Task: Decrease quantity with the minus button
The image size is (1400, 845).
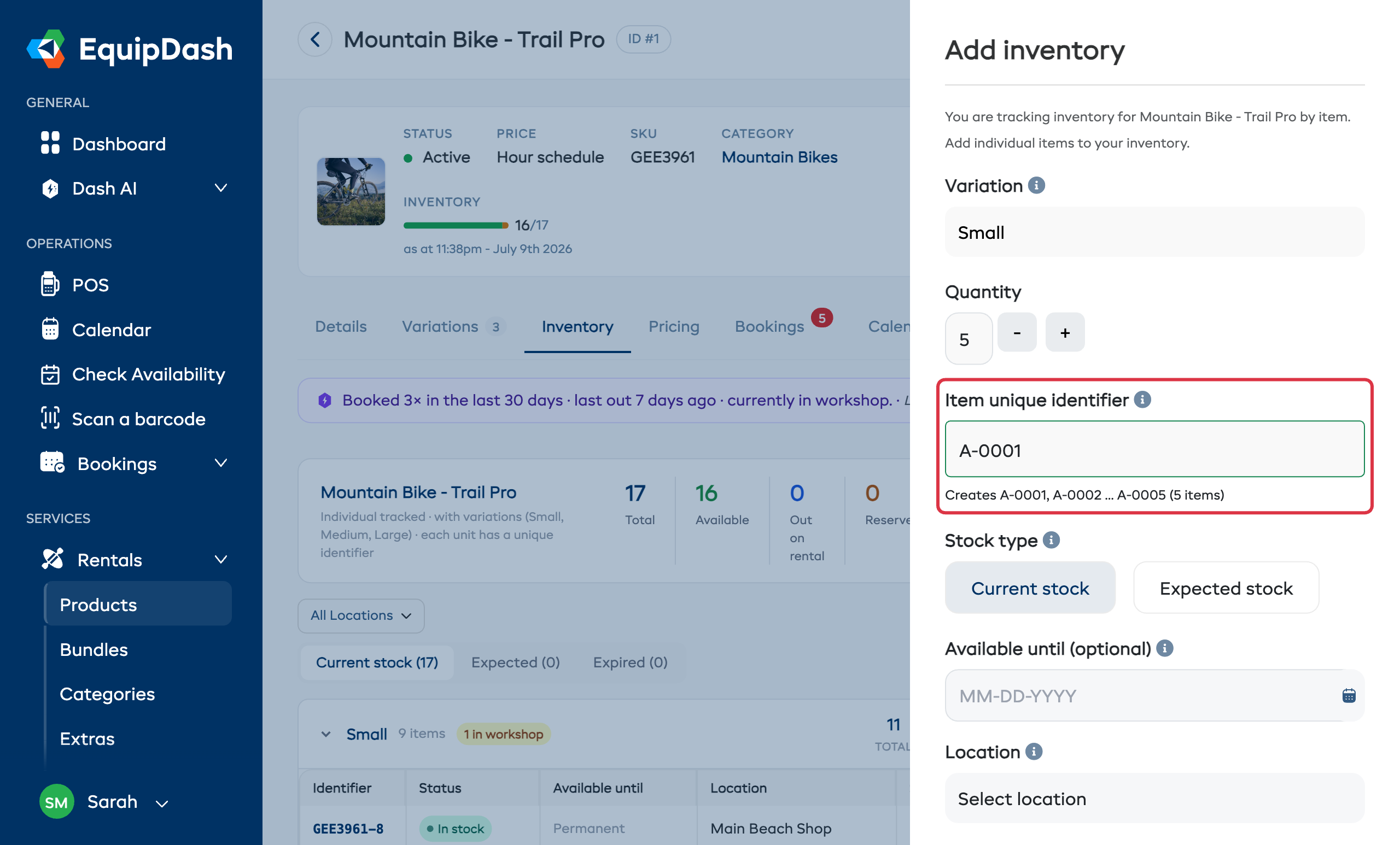Action: 1017,332
